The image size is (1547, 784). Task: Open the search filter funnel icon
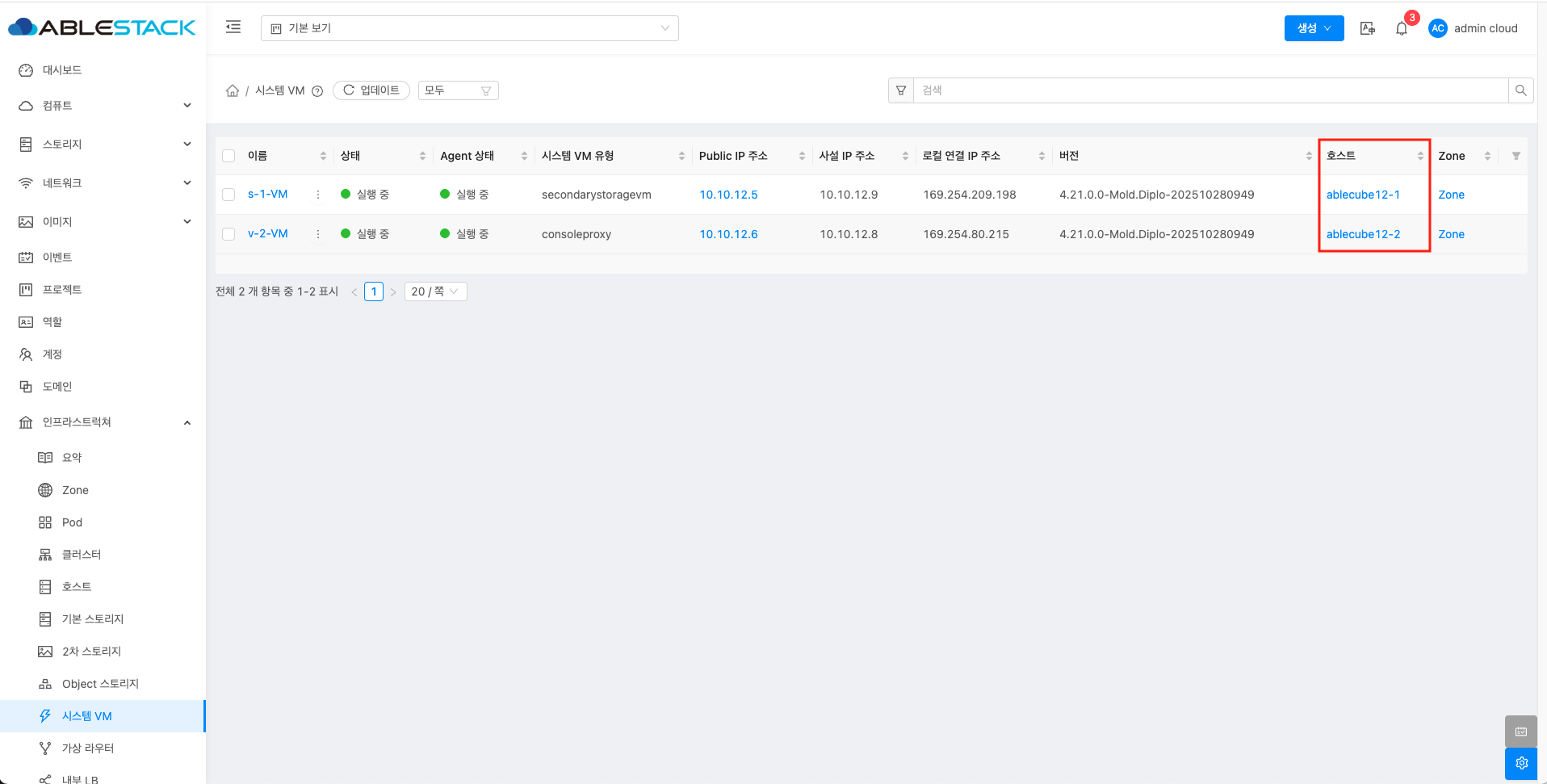(x=901, y=90)
